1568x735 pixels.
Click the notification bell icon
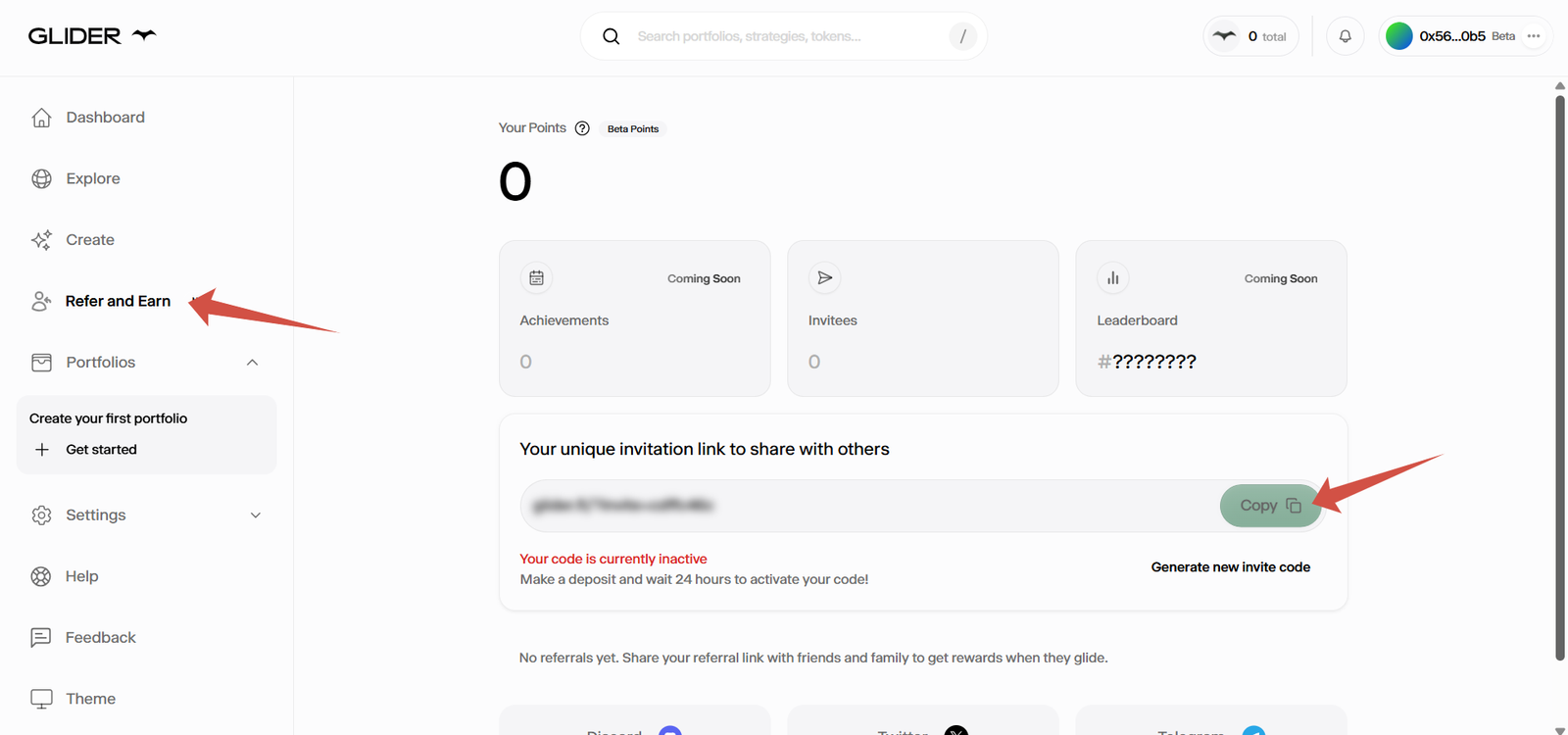pyautogui.click(x=1345, y=36)
